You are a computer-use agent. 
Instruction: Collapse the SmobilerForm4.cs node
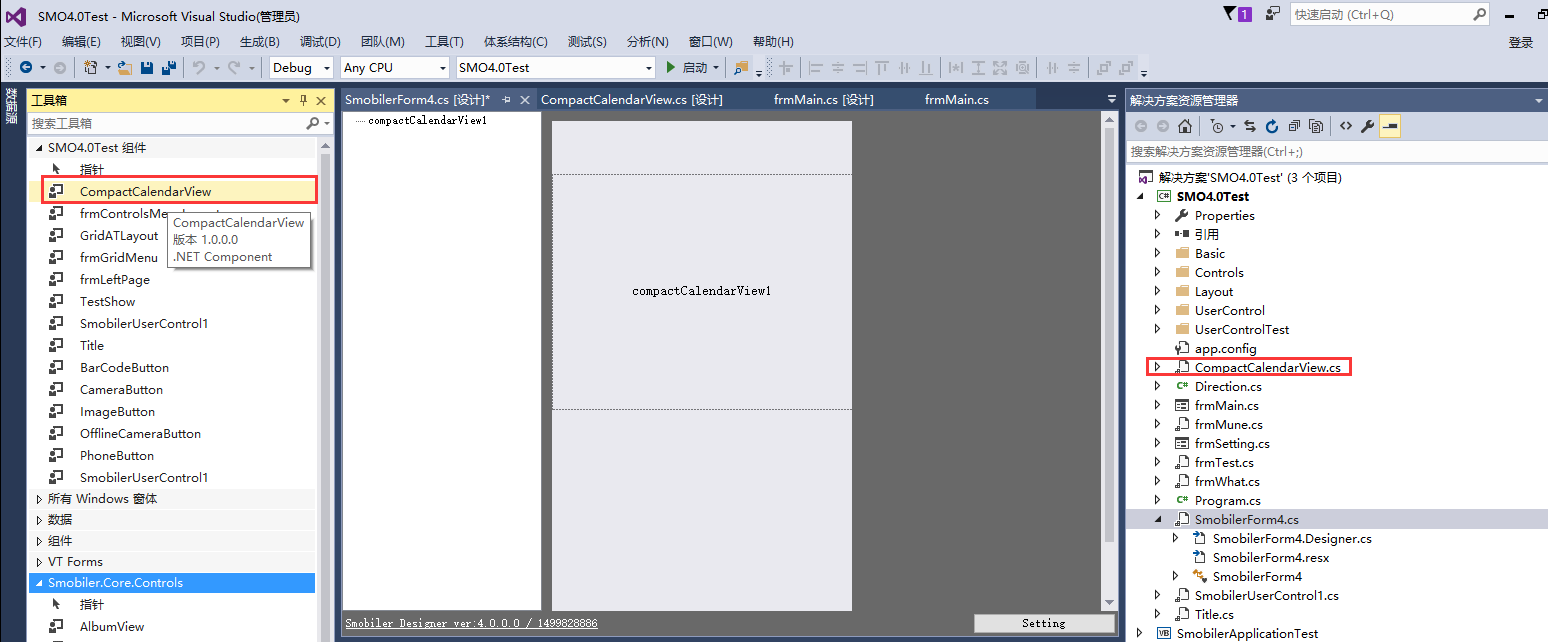tap(1158, 519)
